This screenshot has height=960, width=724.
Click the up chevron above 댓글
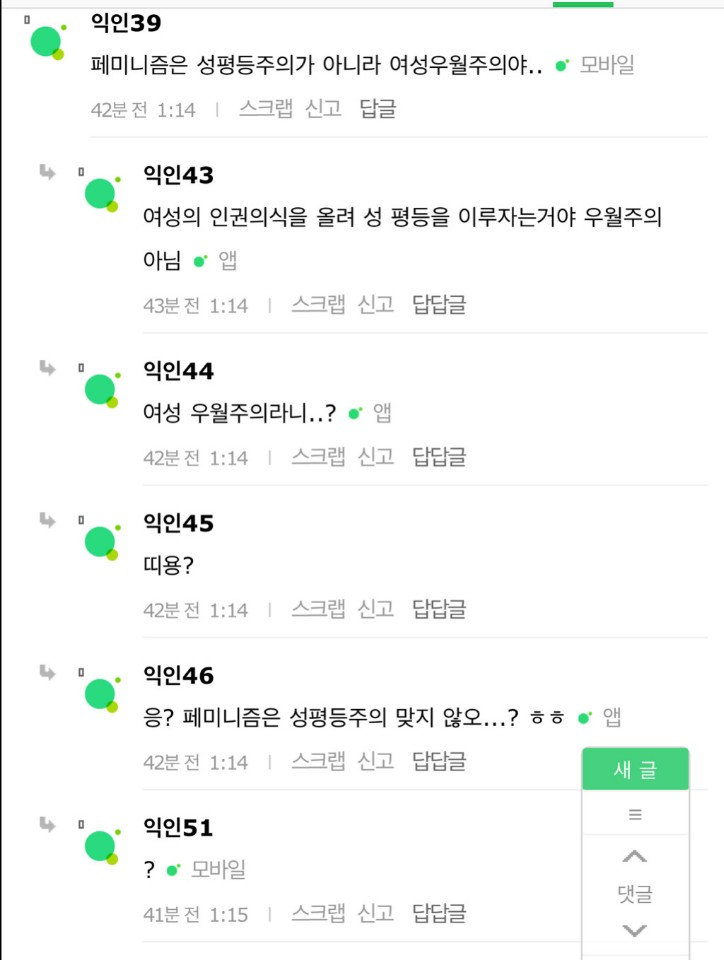click(x=635, y=857)
